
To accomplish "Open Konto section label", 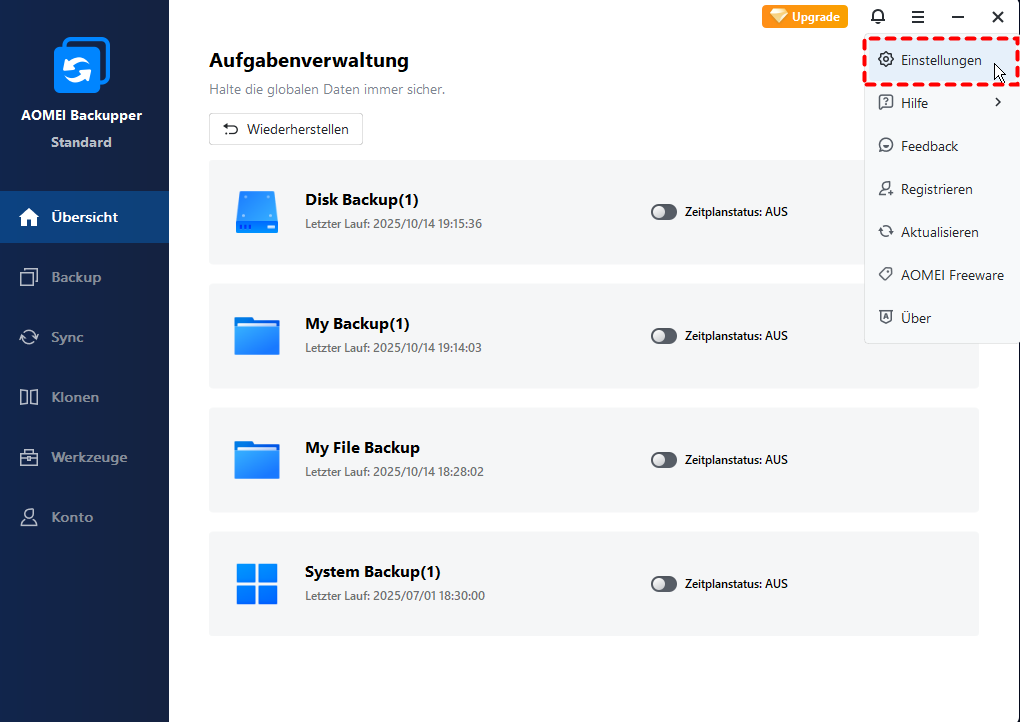I will click(72, 517).
